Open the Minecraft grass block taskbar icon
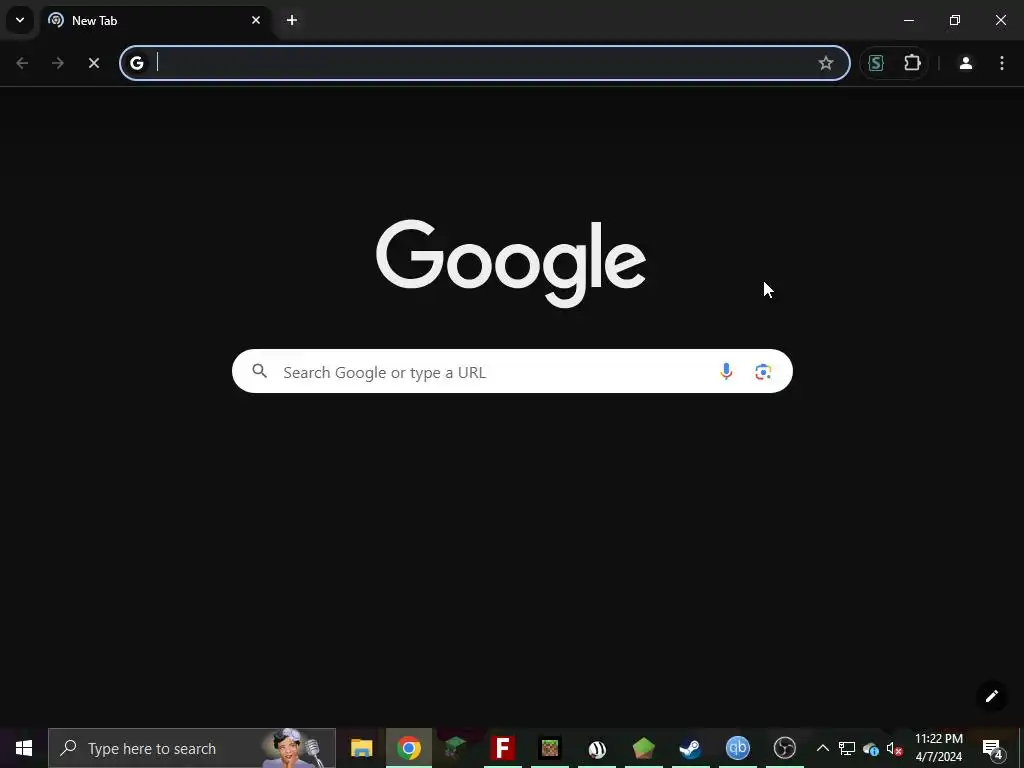Screen dimensions: 1024x768 click(550, 748)
